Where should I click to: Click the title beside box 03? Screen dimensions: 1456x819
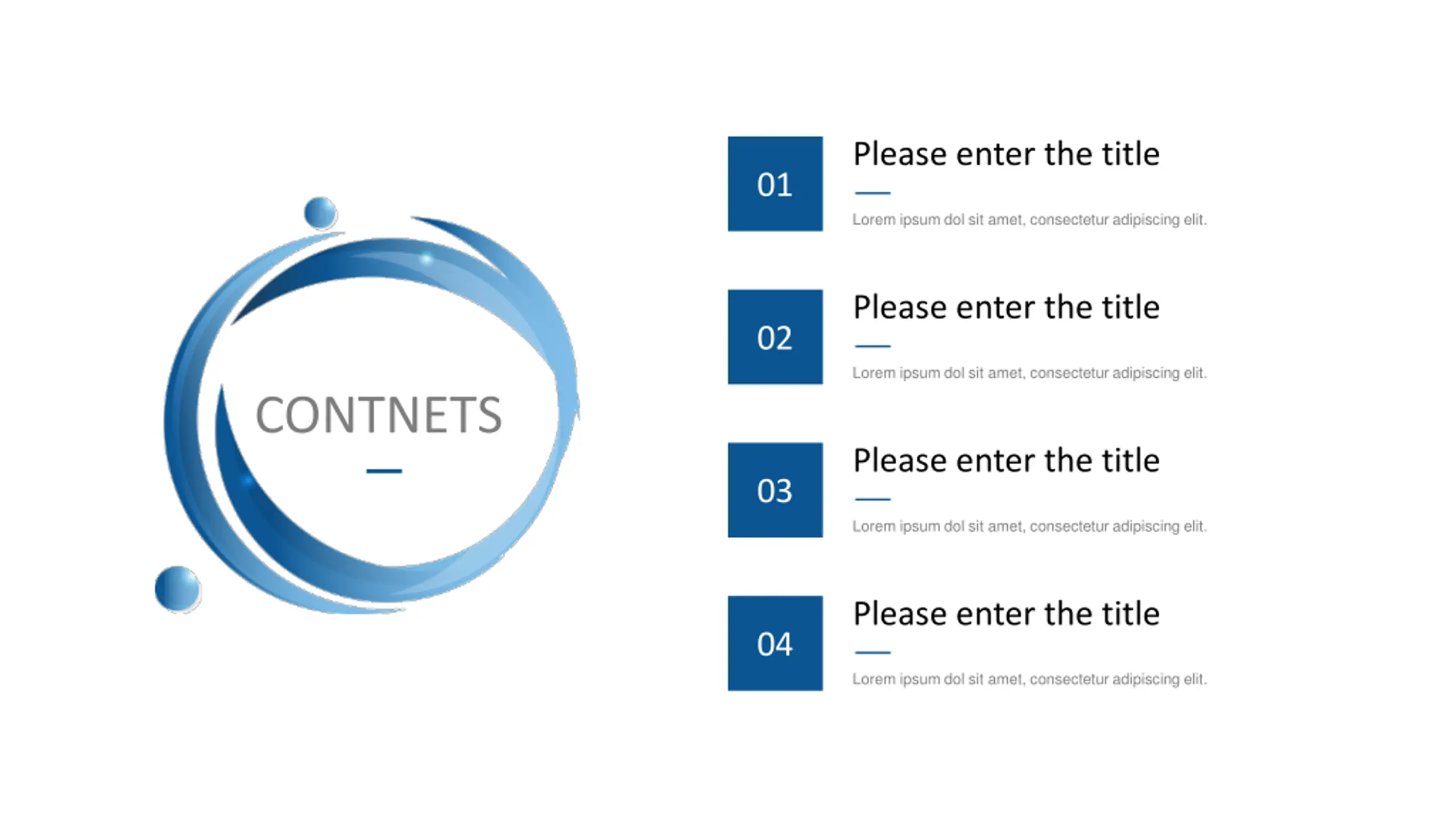tap(1006, 460)
